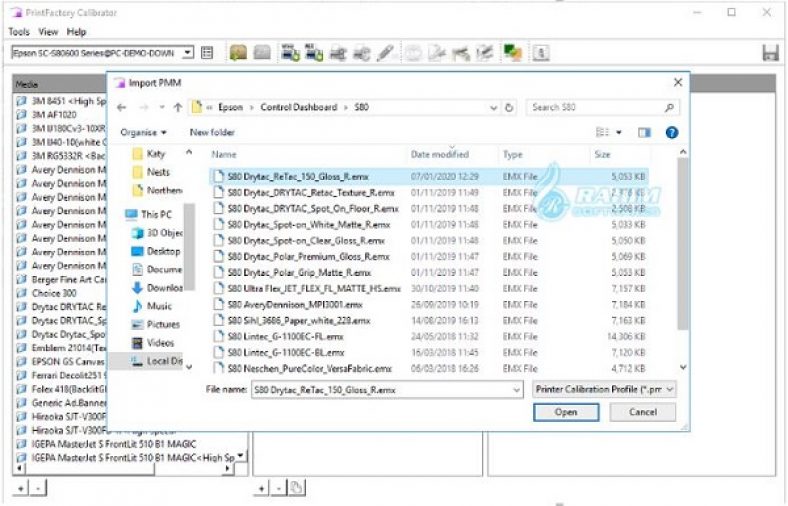This screenshot has height=506, width=788.
Task: Select Choice 300 in the Media list
Action: (x=54, y=293)
